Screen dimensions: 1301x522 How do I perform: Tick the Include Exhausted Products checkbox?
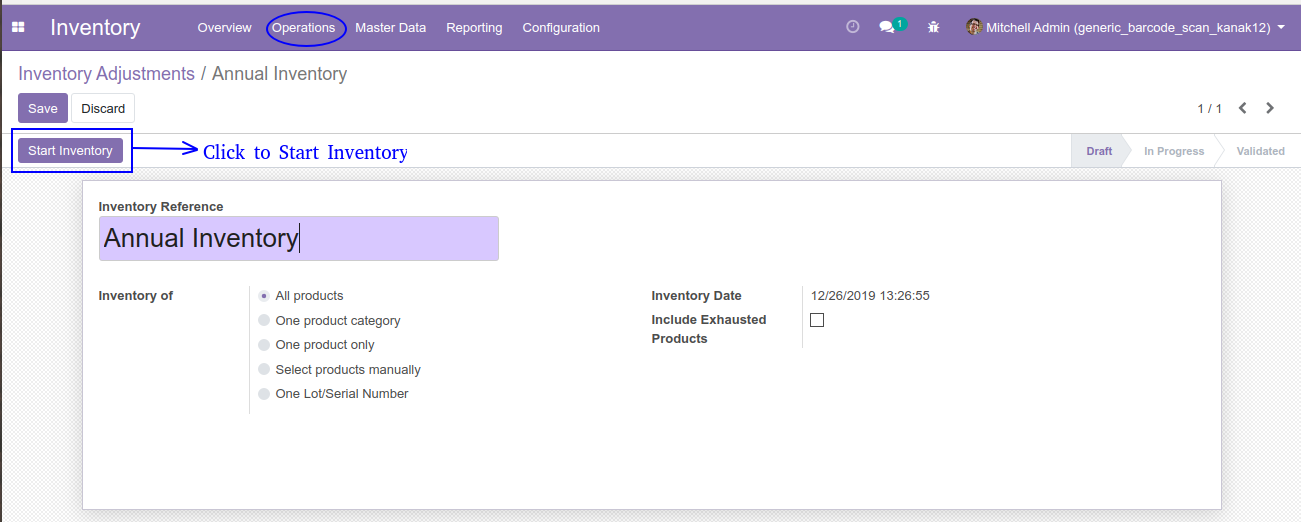(x=817, y=320)
